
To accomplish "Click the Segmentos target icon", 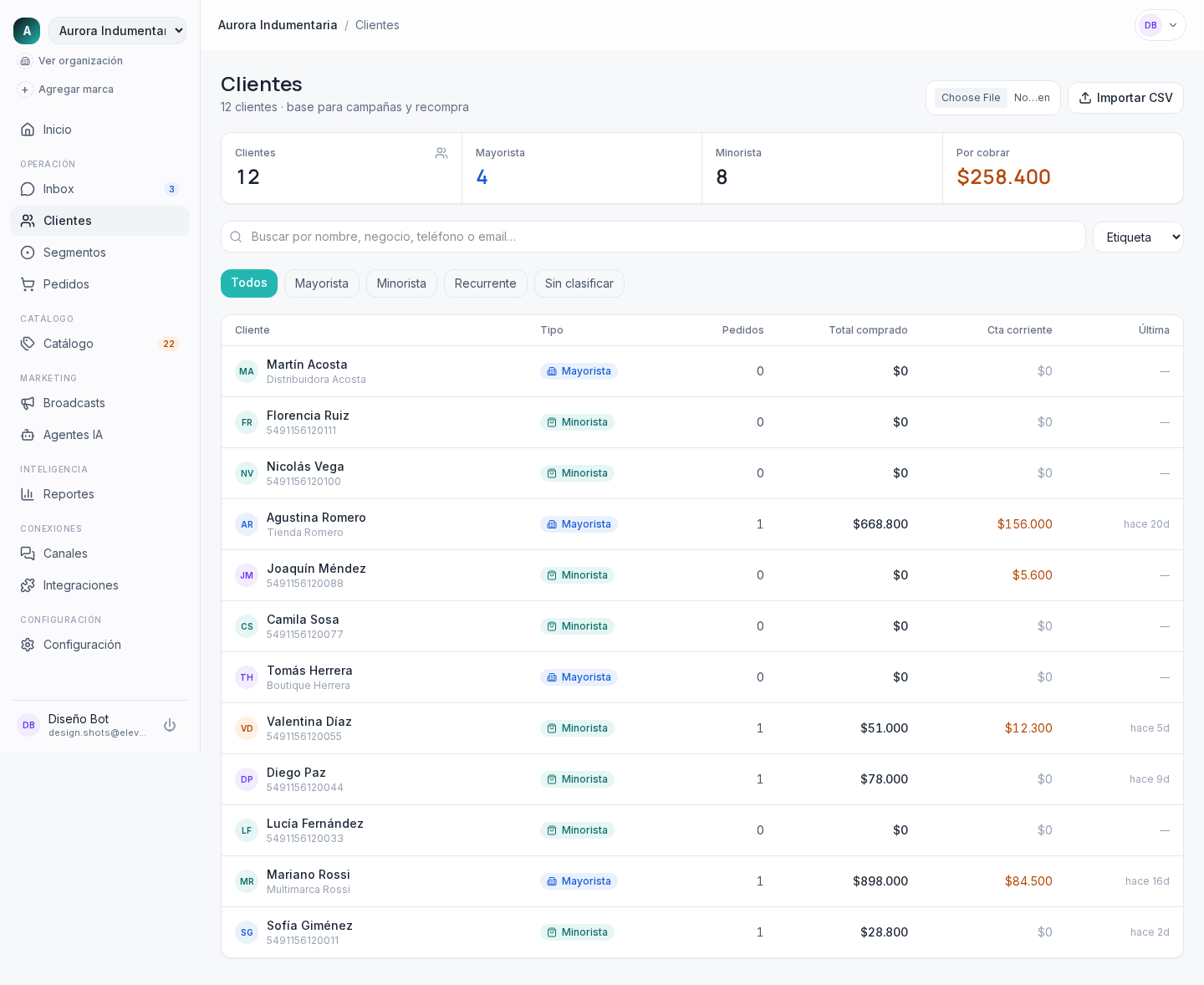I will (28, 253).
